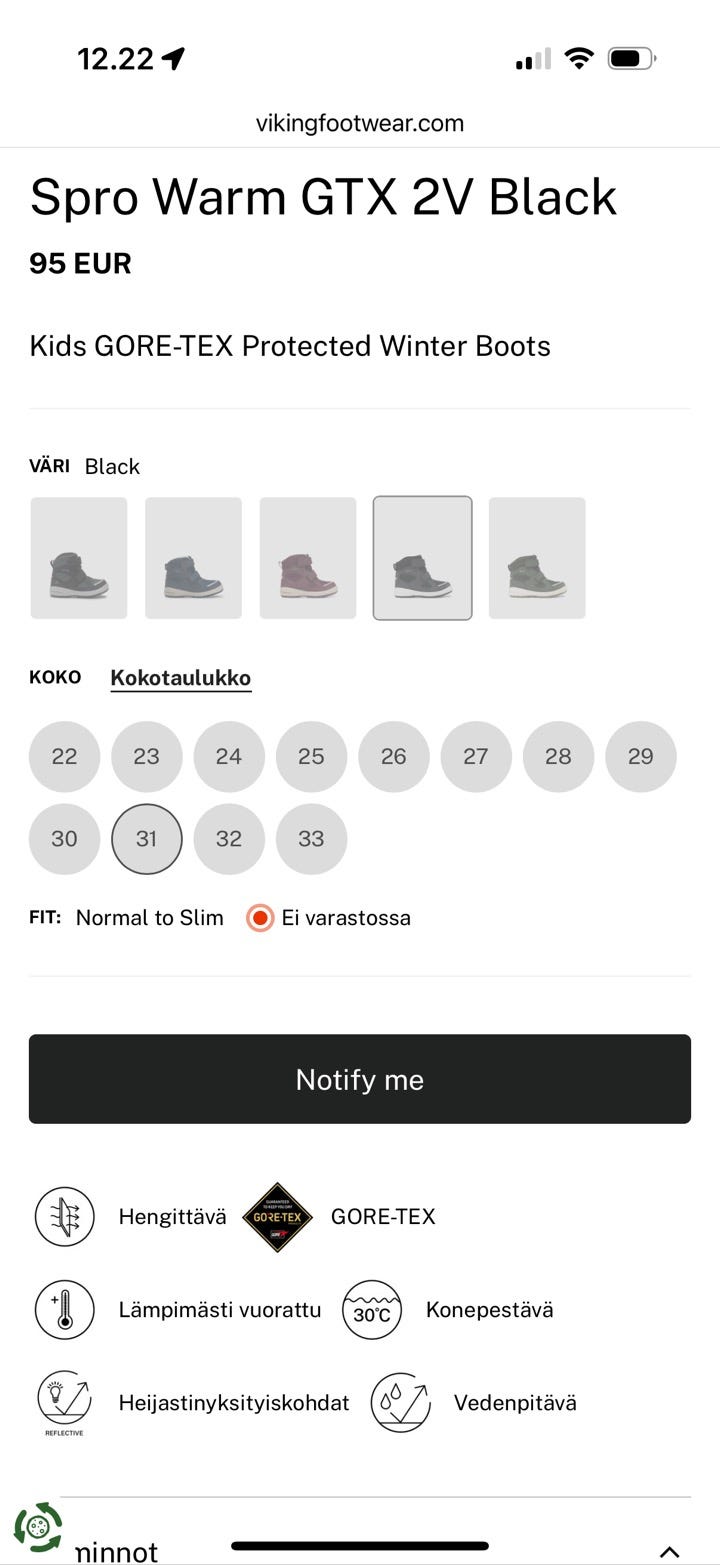Tap the reflective details lightbulb icon
The image size is (720, 1565).
65,1401
